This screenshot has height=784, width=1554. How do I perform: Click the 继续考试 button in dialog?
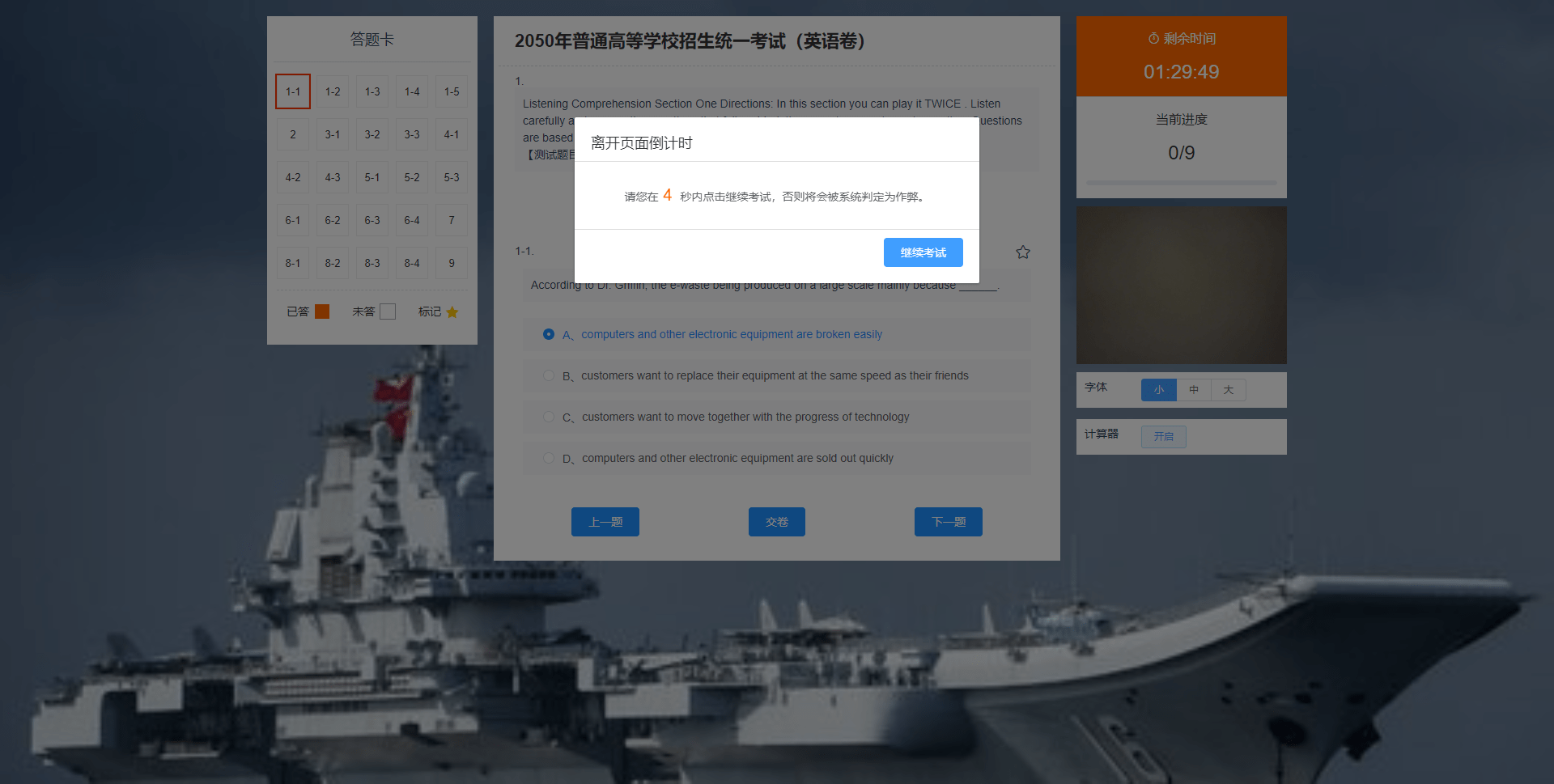[923, 252]
